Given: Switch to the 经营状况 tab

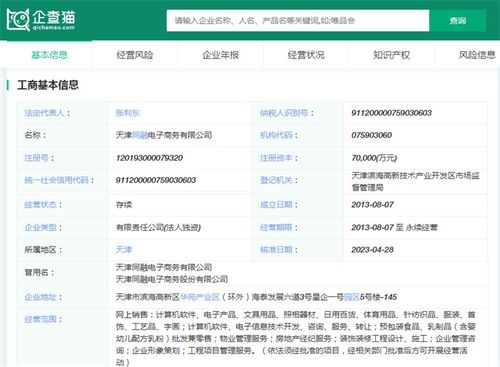Looking at the screenshot, I should [x=306, y=55].
